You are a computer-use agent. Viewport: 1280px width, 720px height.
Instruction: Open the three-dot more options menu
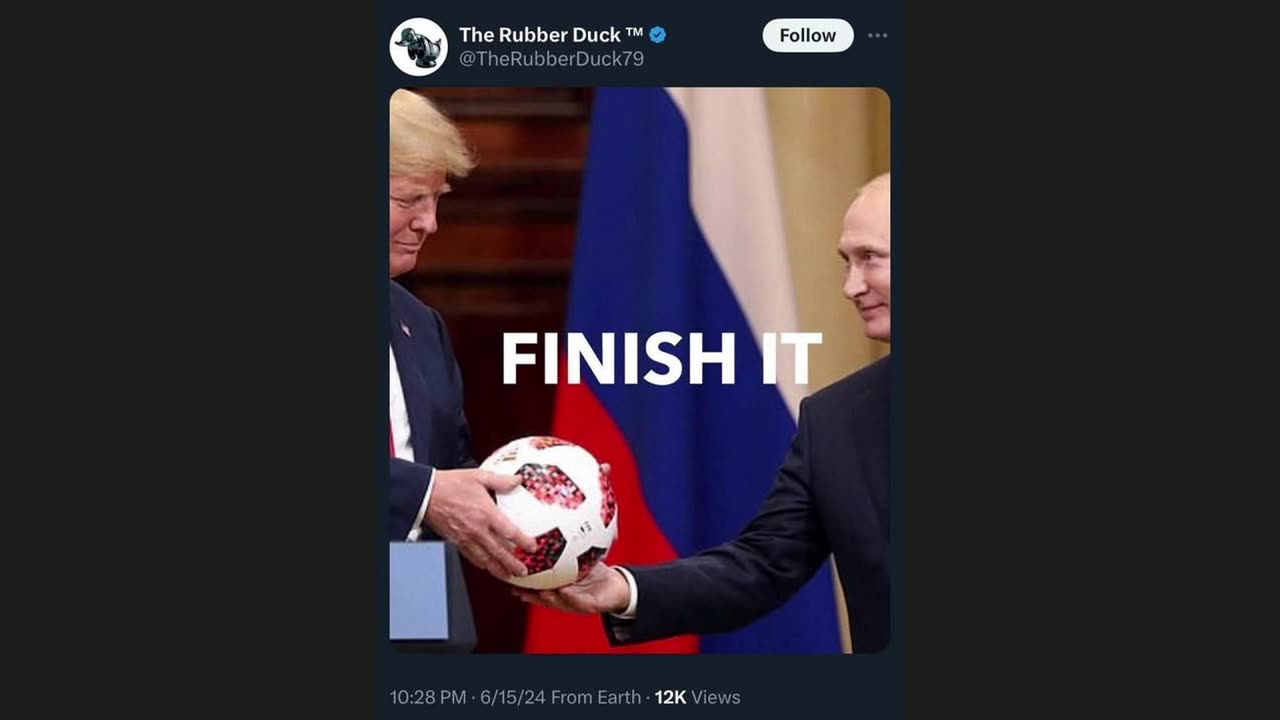pyautogui.click(x=877, y=35)
